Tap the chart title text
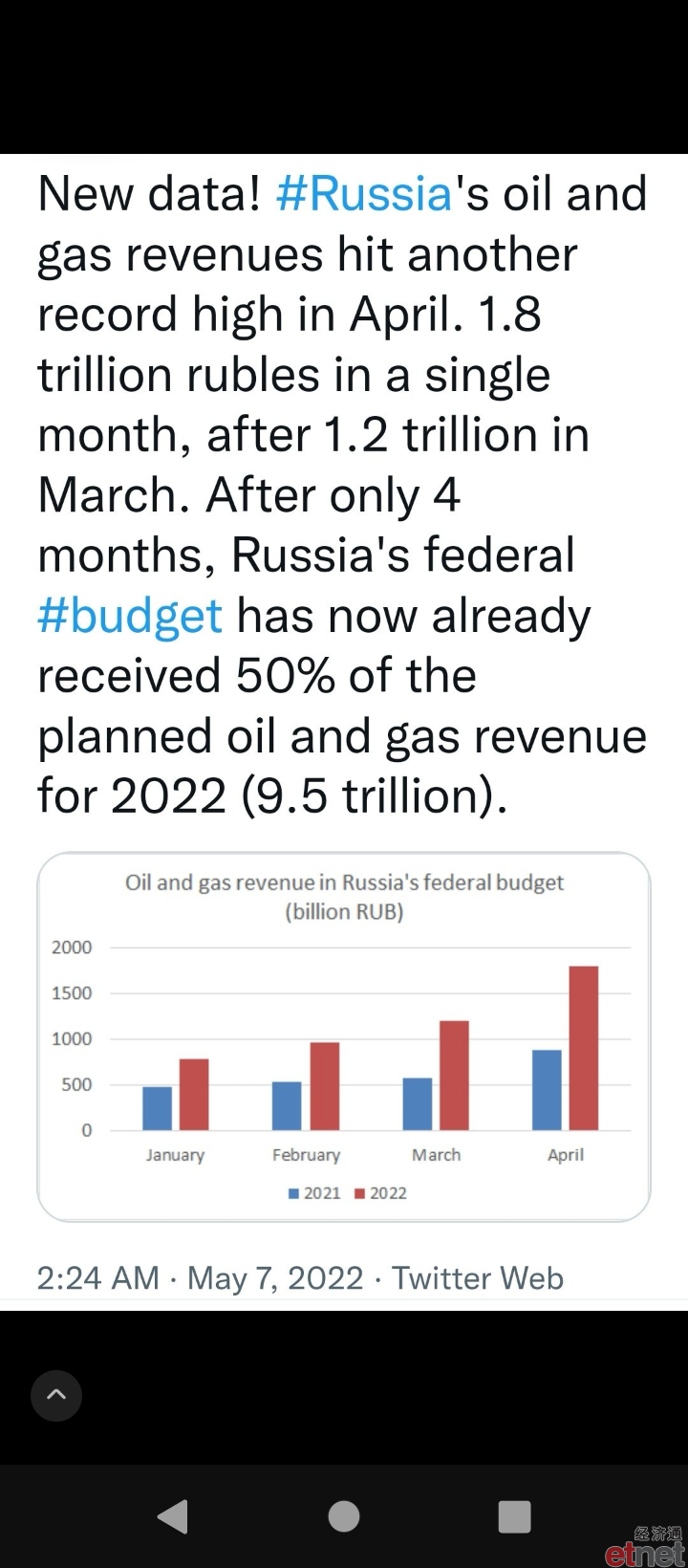 (x=344, y=896)
